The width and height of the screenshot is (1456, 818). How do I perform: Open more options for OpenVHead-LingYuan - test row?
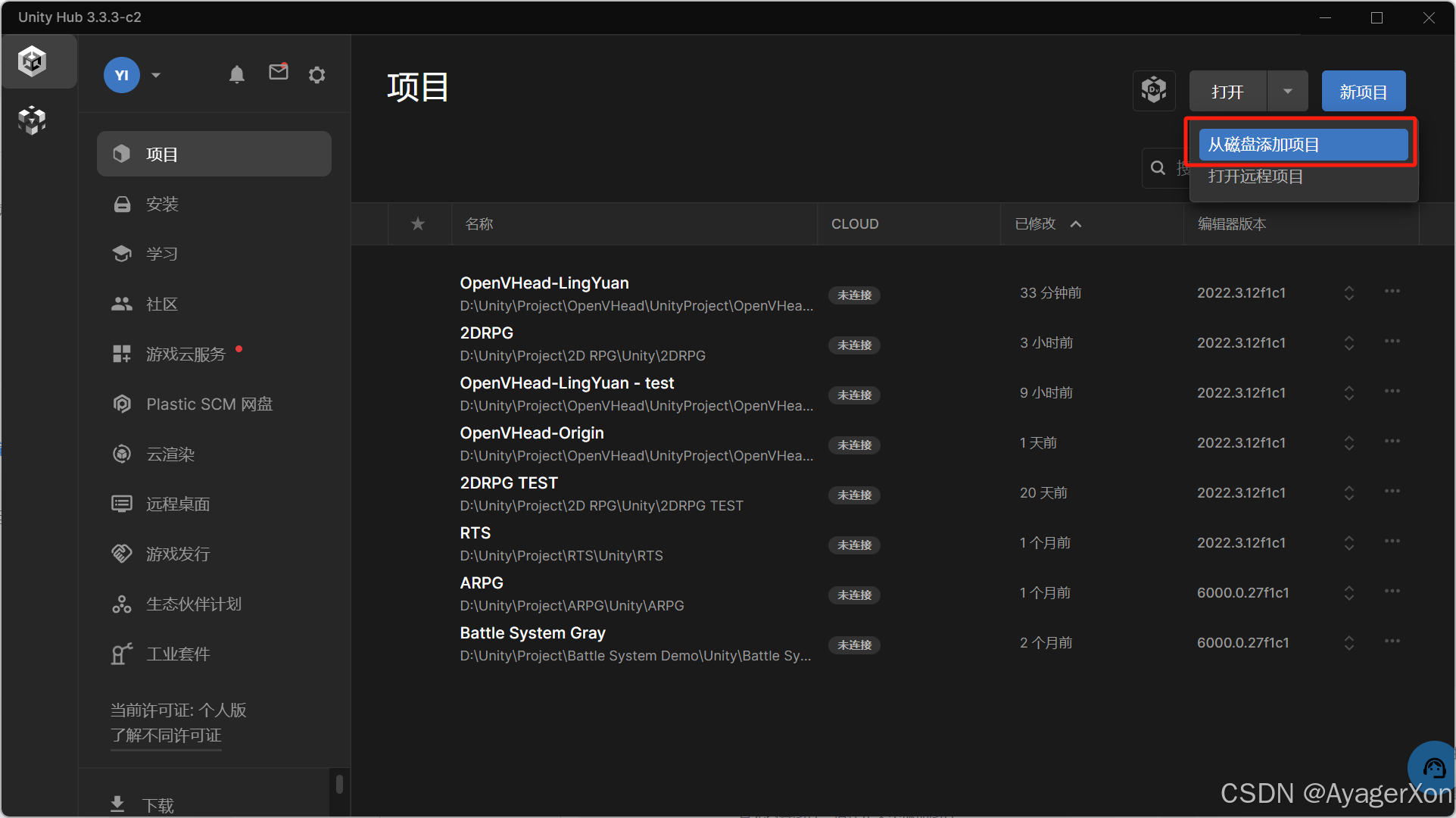coord(1392,392)
